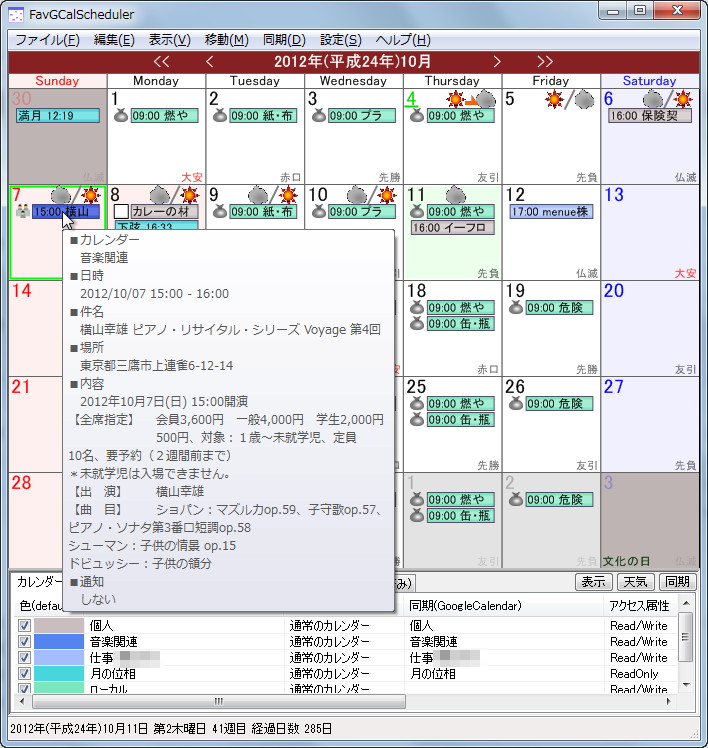Open the 16:00 イーフロ event on October 11
The width and height of the screenshot is (708, 748).
click(x=452, y=228)
